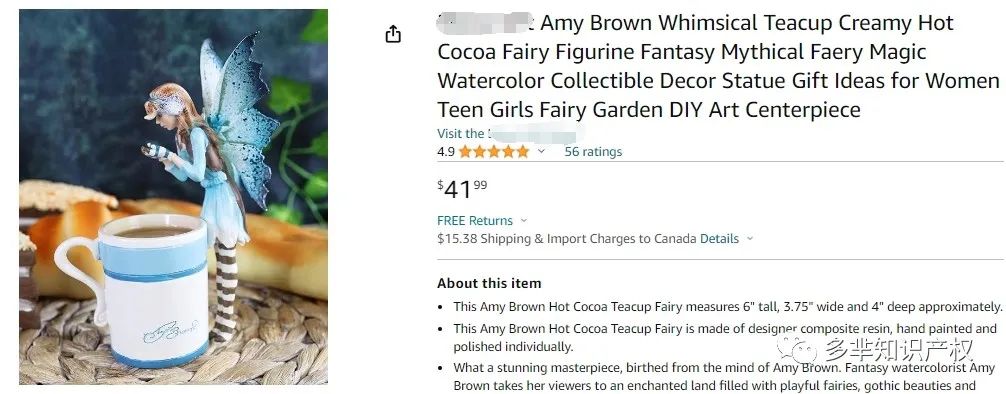The height and width of the screenshot is (394, 1006).
Task: Click the About this item heading
Action: tap(490, 283)
